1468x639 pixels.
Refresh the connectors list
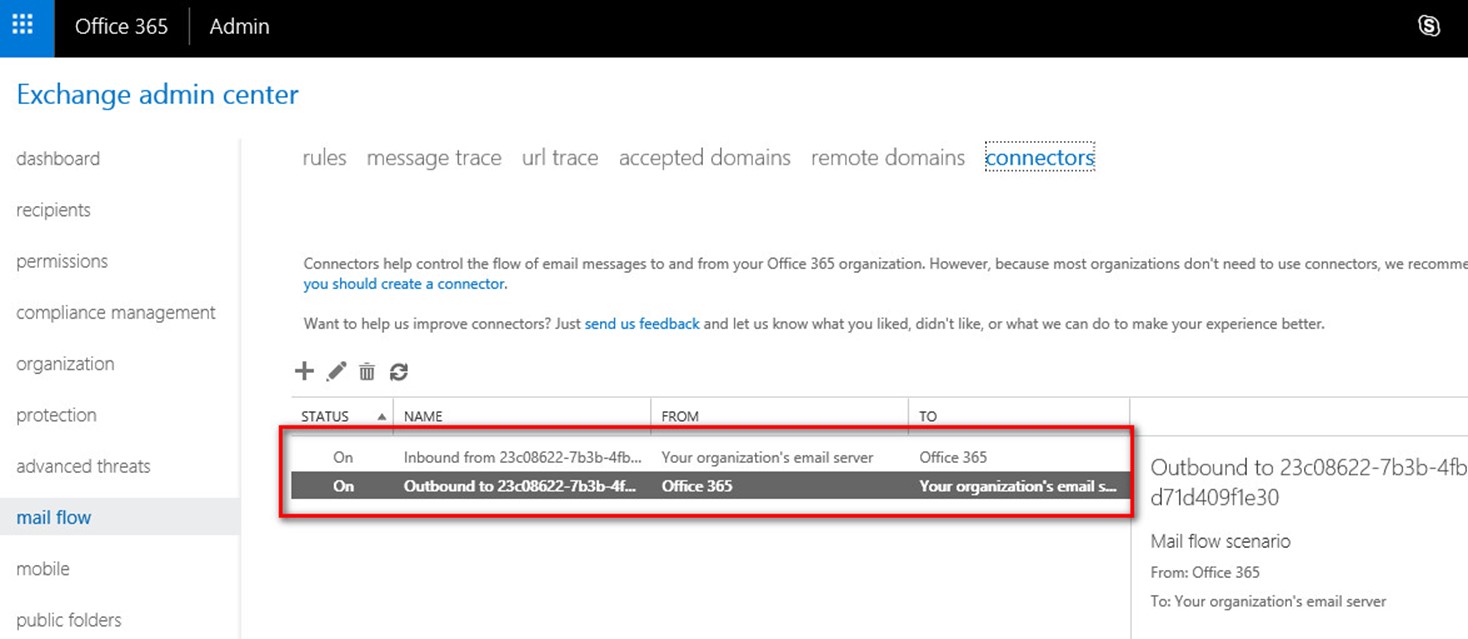click(399, 371)
